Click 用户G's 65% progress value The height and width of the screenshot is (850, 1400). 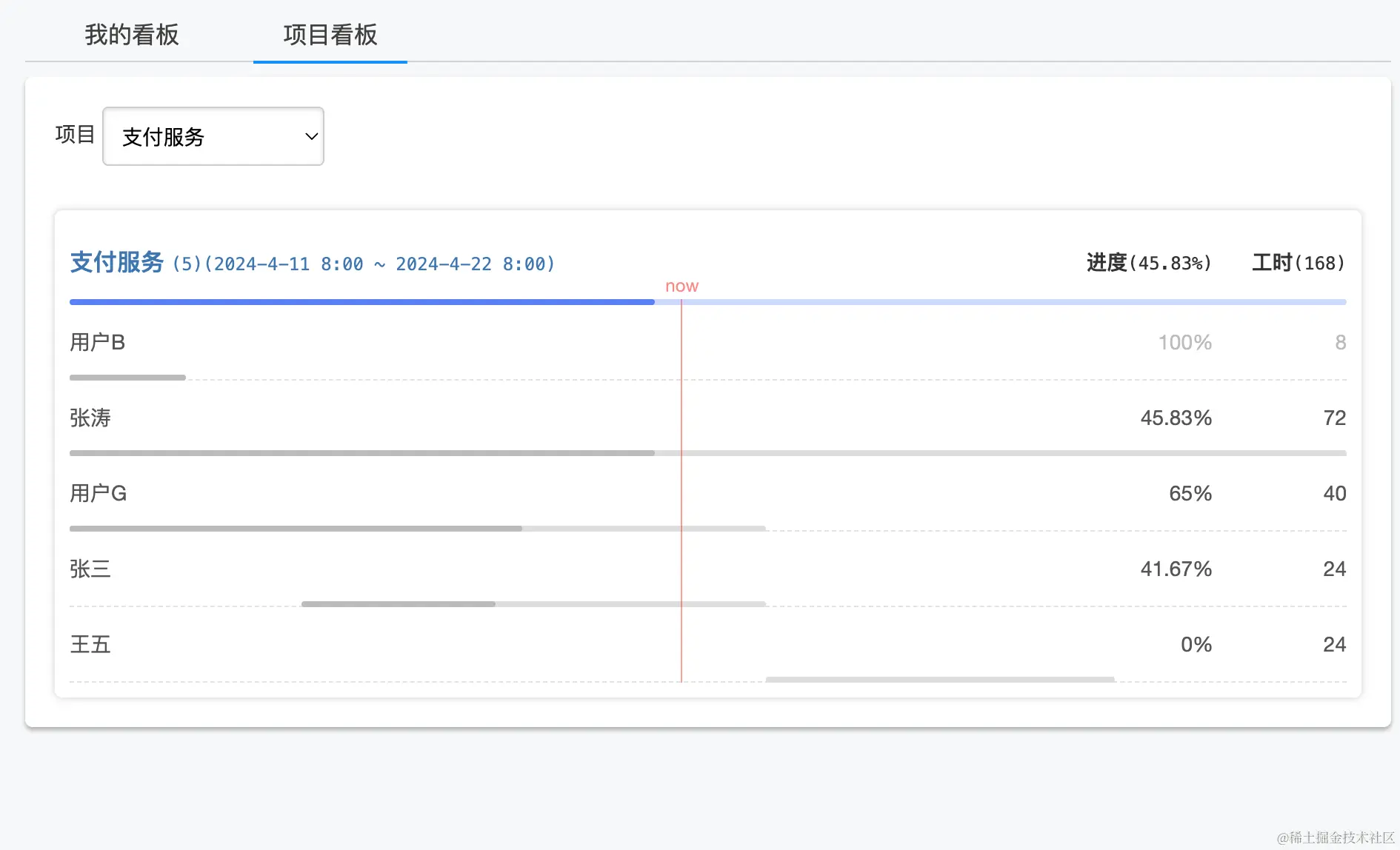(x=1190, y=494)
